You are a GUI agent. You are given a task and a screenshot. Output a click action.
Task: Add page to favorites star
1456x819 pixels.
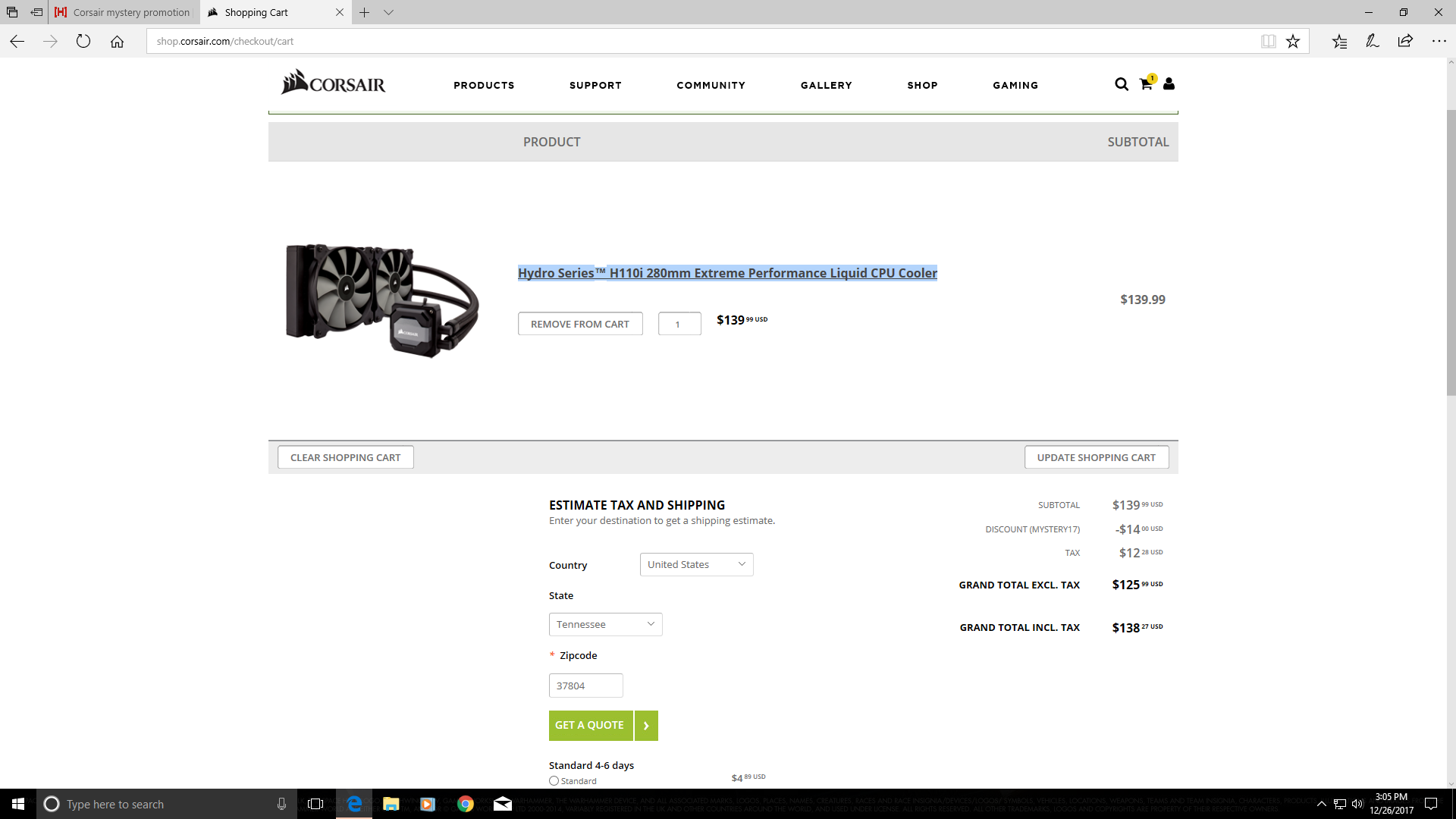(1293, 42)
